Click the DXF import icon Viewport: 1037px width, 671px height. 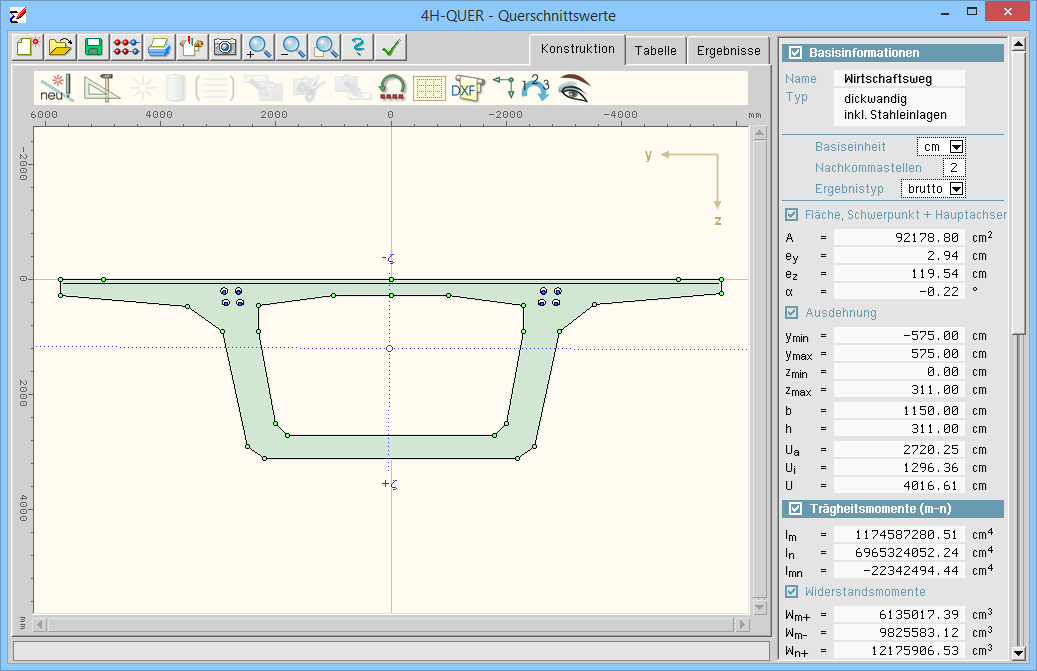[465, 88]
